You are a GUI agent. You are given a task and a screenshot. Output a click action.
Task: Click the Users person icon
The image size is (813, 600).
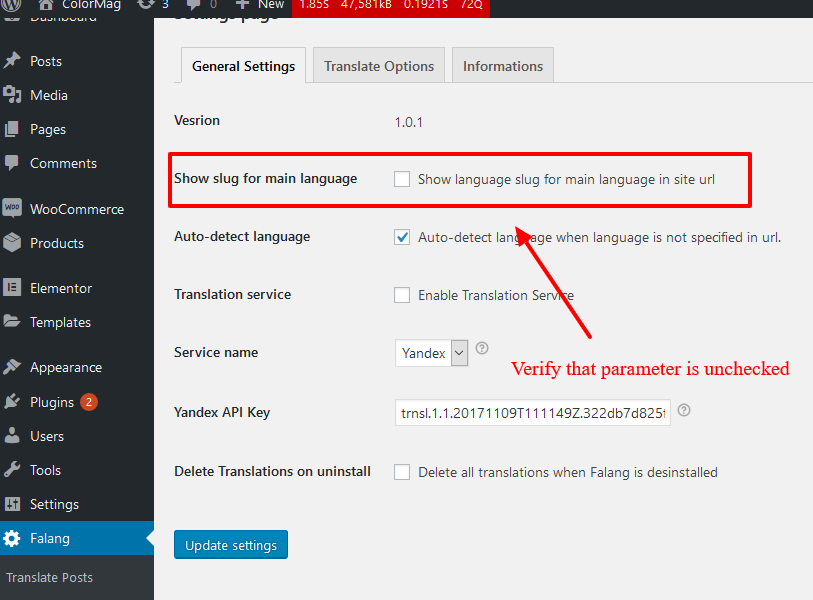pos(11,436)
